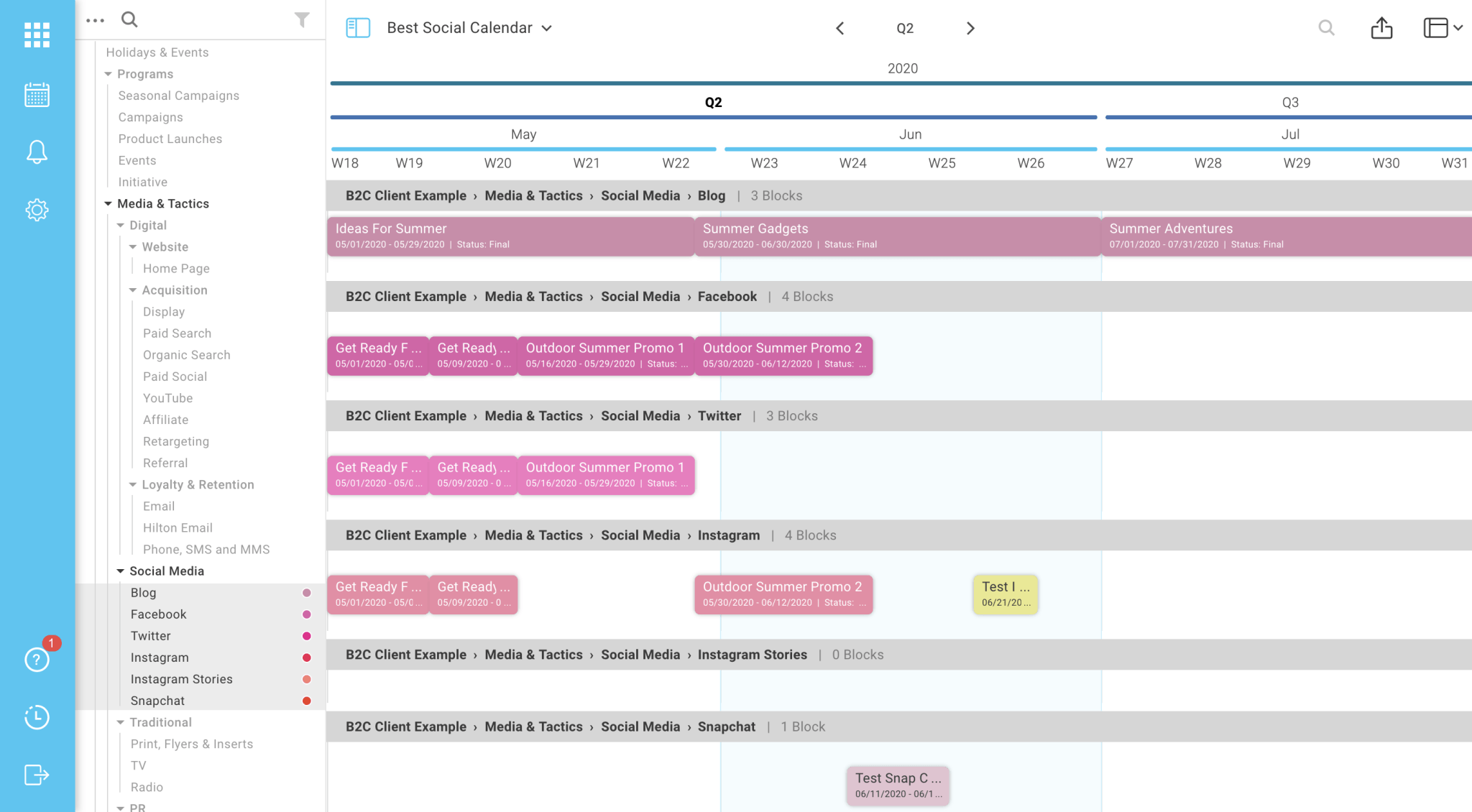Open notifications via the bell icon
Image resolution: width=1472 pixels, height=812 pixels.
[x=37, y=152]
